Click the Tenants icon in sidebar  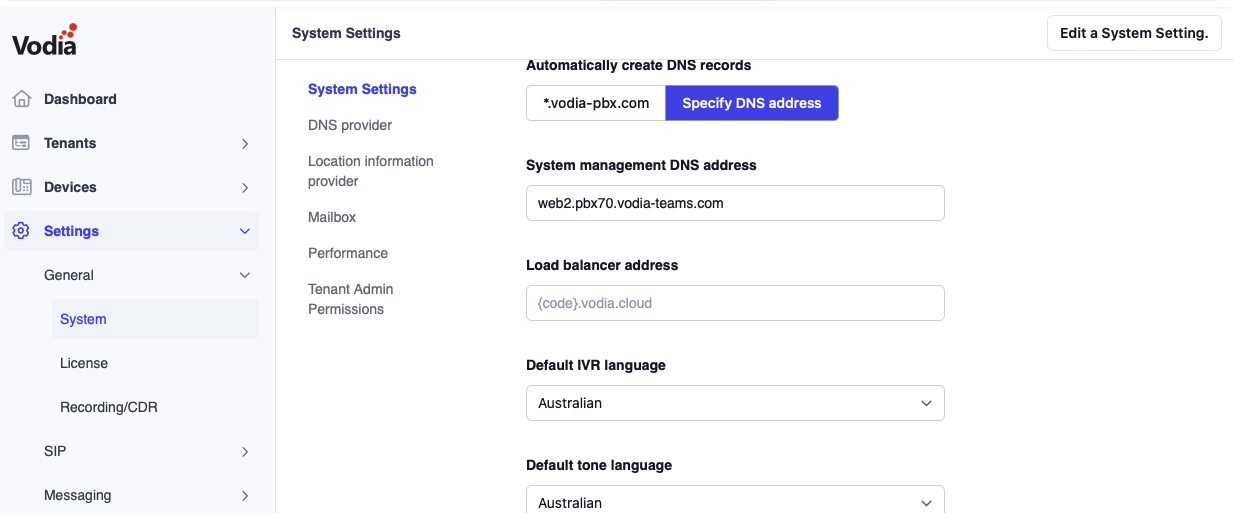pyautogui.click(x=21, y=143)
